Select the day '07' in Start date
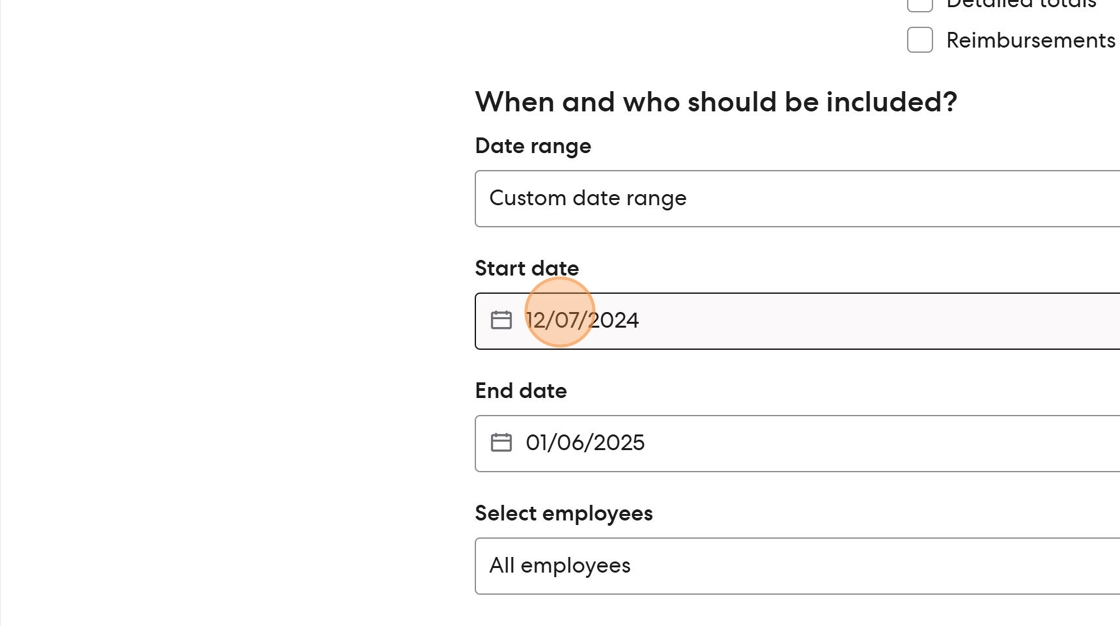This screenshot has height=626, width=1120. [568, 320]
